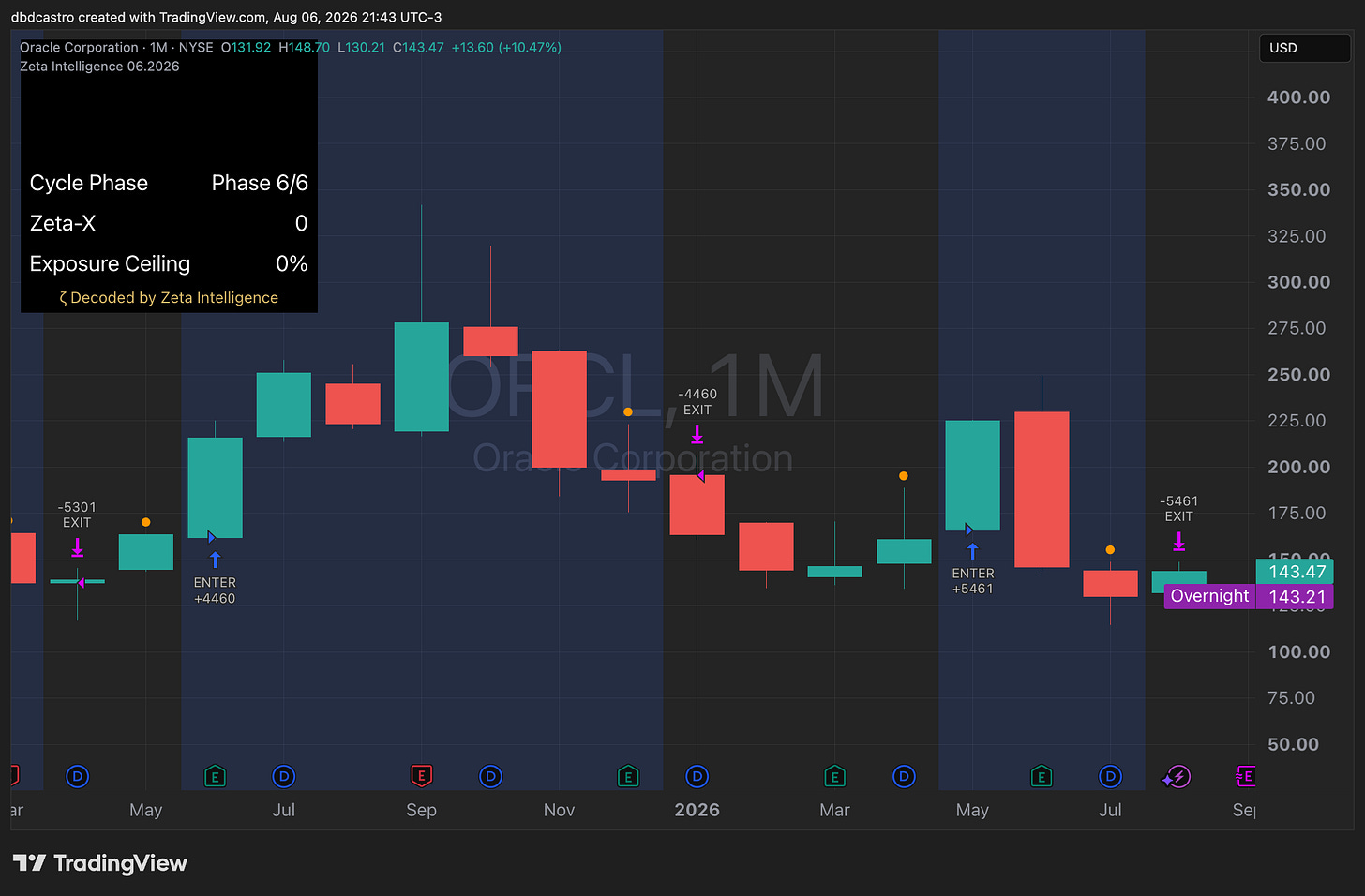1365x896 pixels.
Task: Click the '200.00' price axis label
Action: pyautogui.click(x=1298, y=467)
